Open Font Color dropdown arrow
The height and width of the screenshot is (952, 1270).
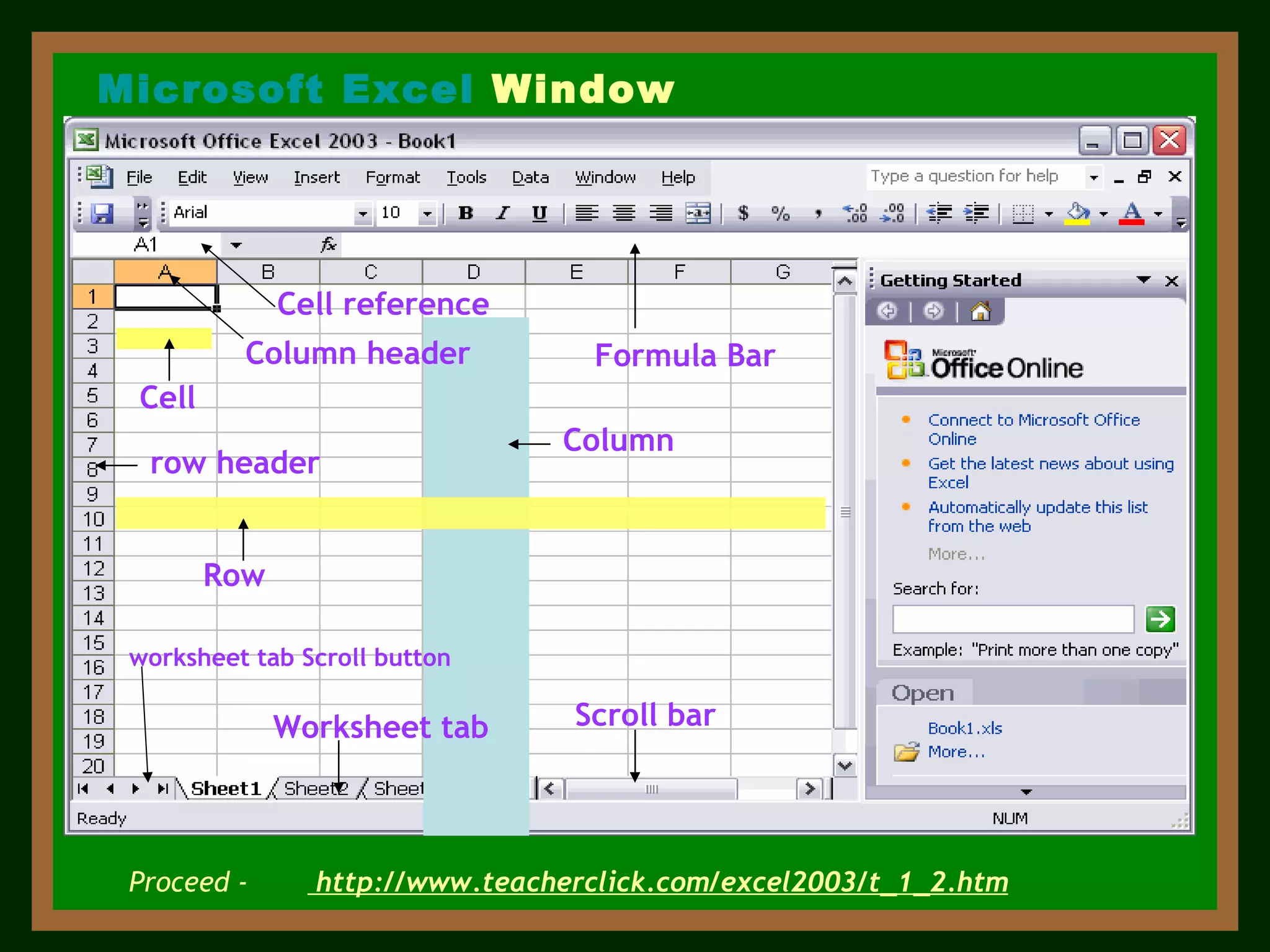(x=1158, y=214)
